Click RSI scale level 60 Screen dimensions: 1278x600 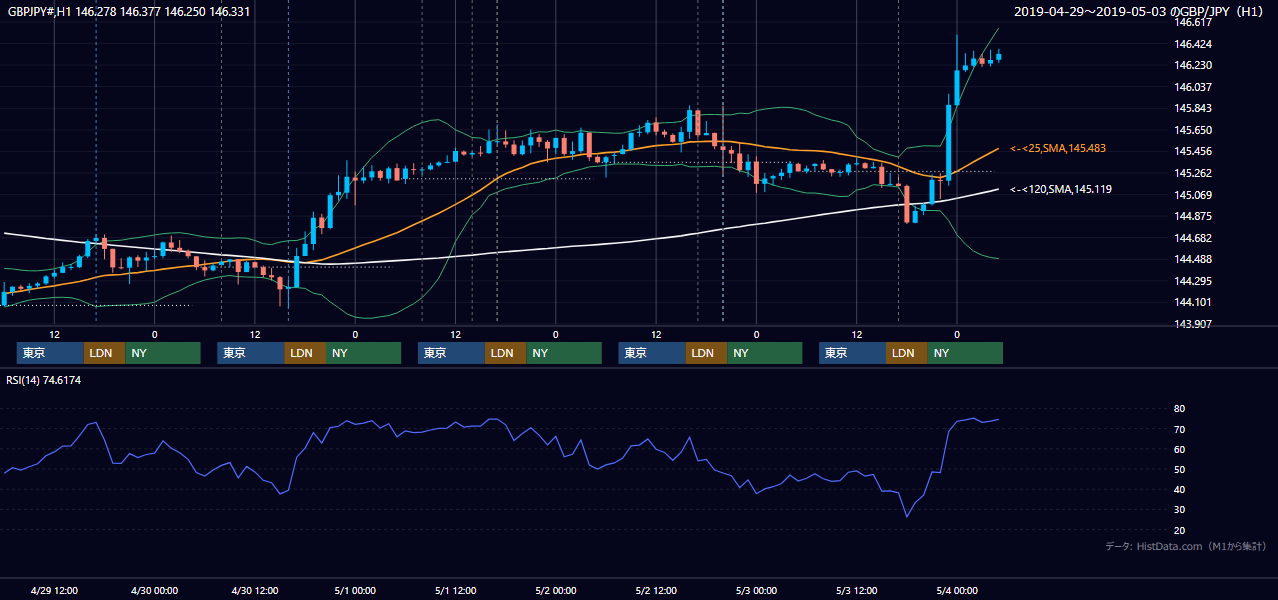(1180, 449)
